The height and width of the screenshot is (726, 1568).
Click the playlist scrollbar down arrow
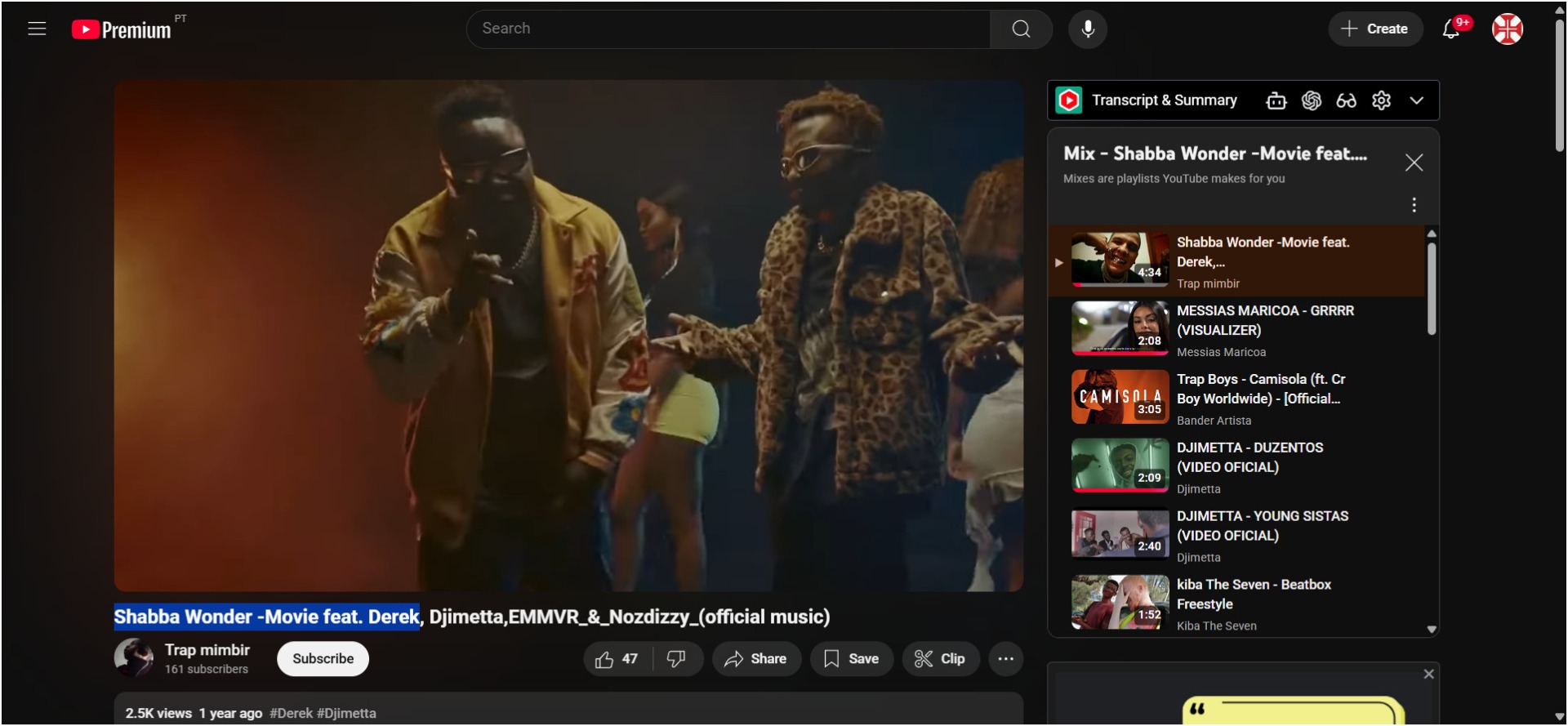click(1432, 630)
